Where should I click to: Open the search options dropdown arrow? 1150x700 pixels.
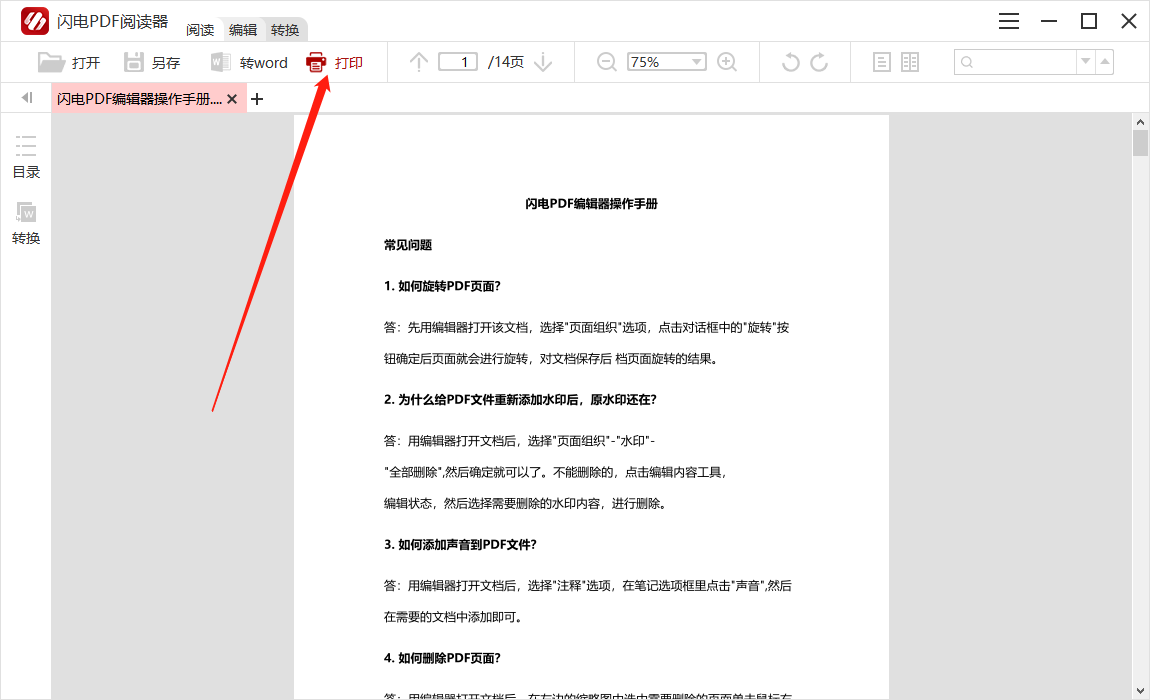(1086, 61)
